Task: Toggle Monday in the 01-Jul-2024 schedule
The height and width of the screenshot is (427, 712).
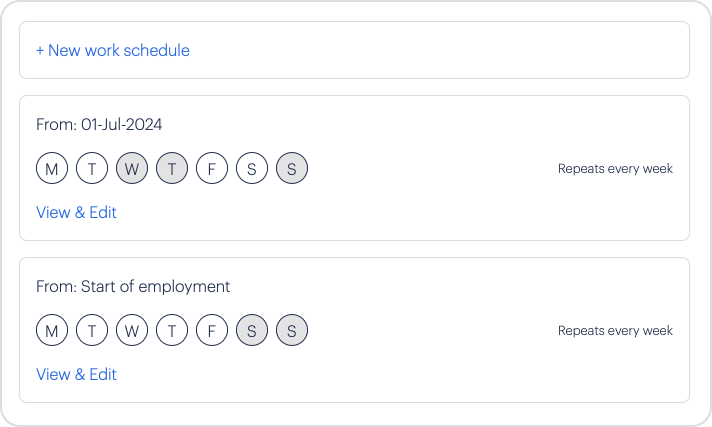Action: (52, 169)
